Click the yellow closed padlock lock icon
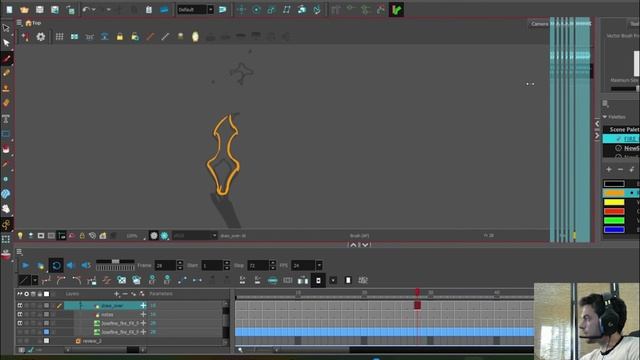The image size is (640, 360). (x=120, y=37)
